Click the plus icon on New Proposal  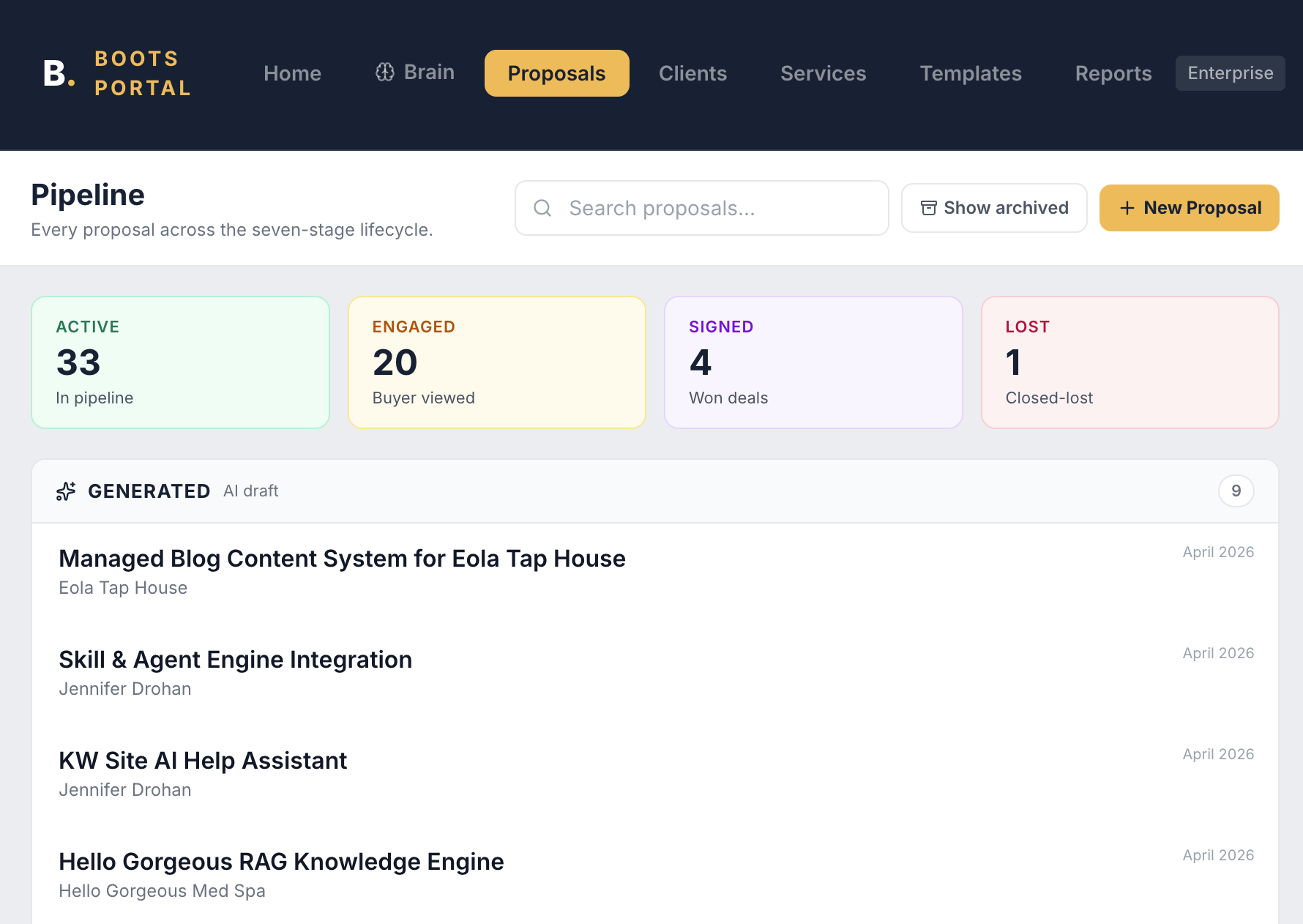1127,208
